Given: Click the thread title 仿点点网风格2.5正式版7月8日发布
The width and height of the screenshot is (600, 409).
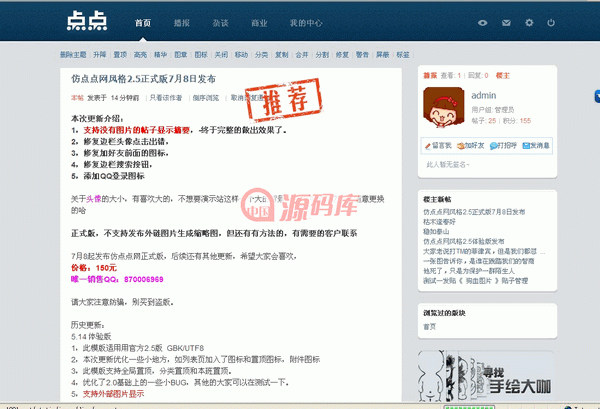Looking at the screenshot, I should (x=143, y=79).
